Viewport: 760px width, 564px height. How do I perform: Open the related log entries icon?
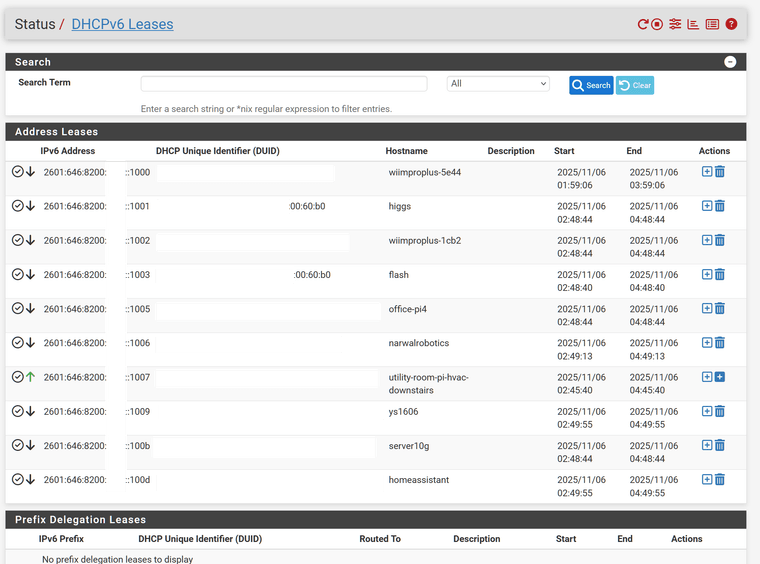[712, 24]
